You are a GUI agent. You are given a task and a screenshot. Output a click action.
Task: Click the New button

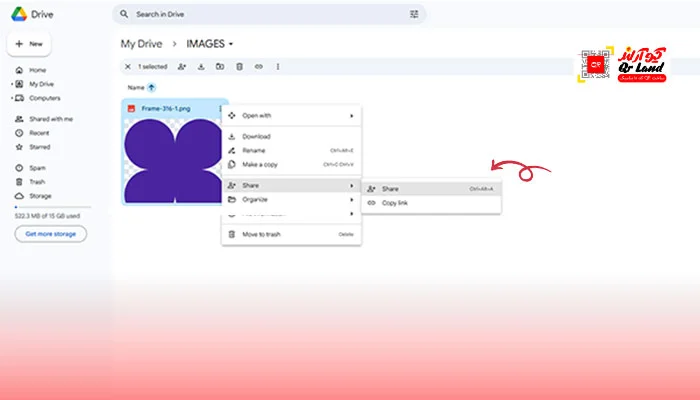click(29, 44)
